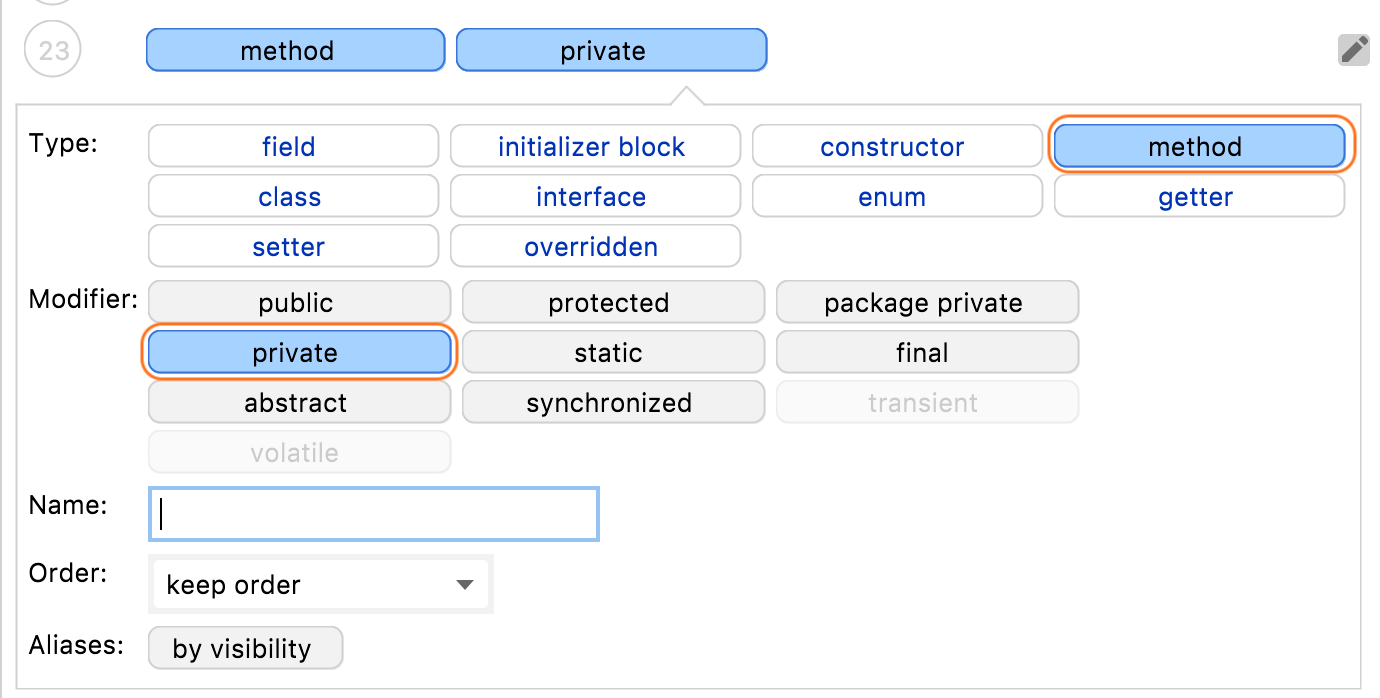Enable the static modifier
This screenshot has height=698, width=1380.
pyautogui.click(x=612, y=352)
